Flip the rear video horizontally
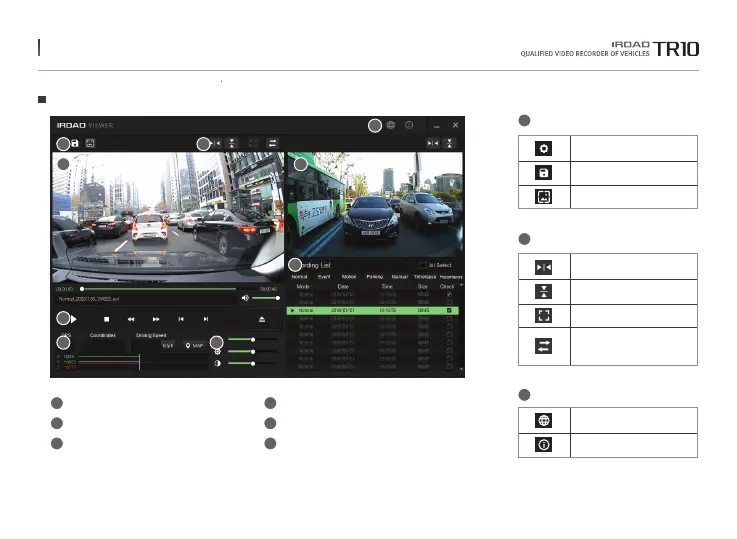Screen dimensions: 737x539 click(x=433, y=143)
